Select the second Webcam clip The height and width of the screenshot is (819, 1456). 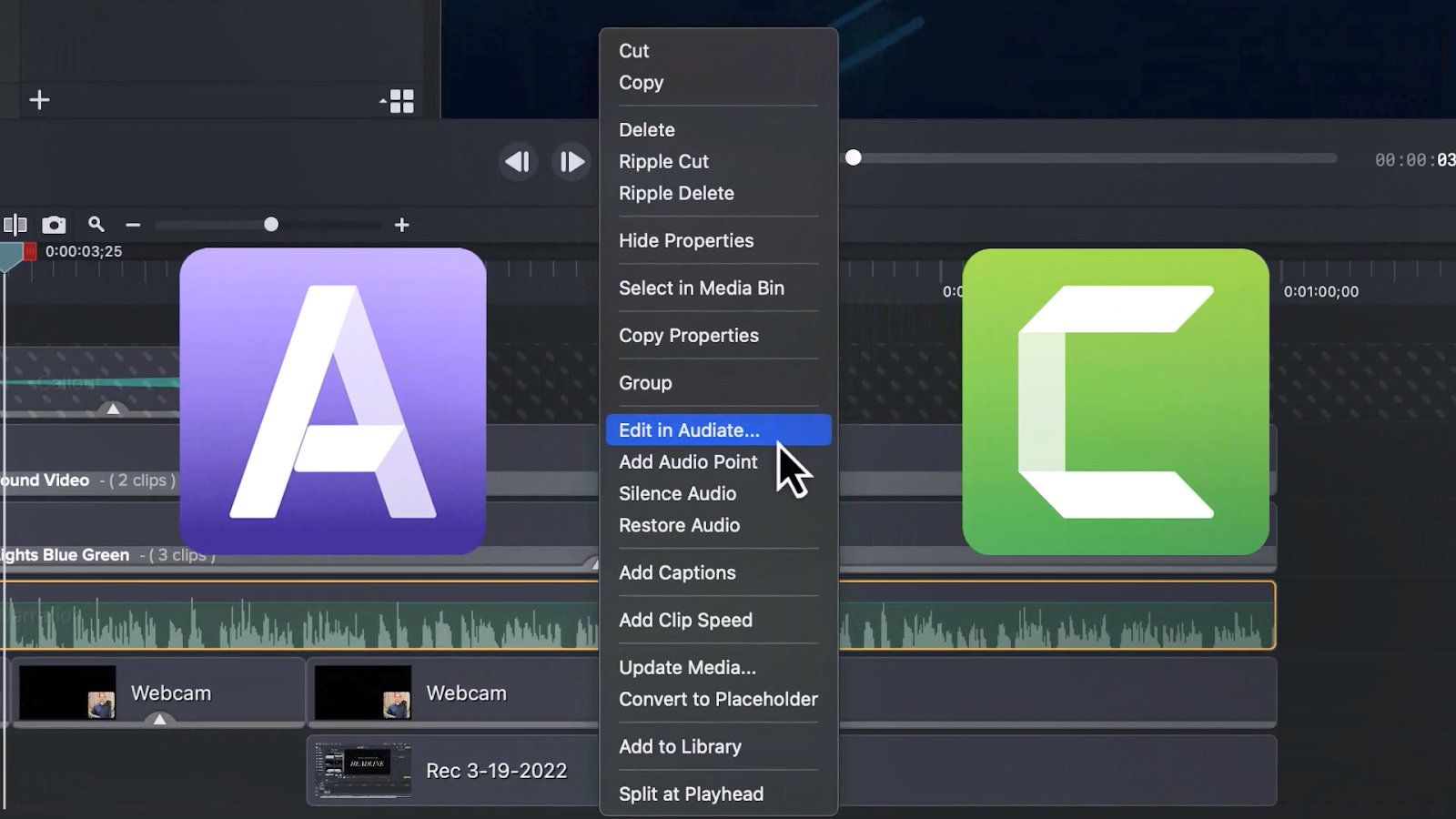(453, 693)
